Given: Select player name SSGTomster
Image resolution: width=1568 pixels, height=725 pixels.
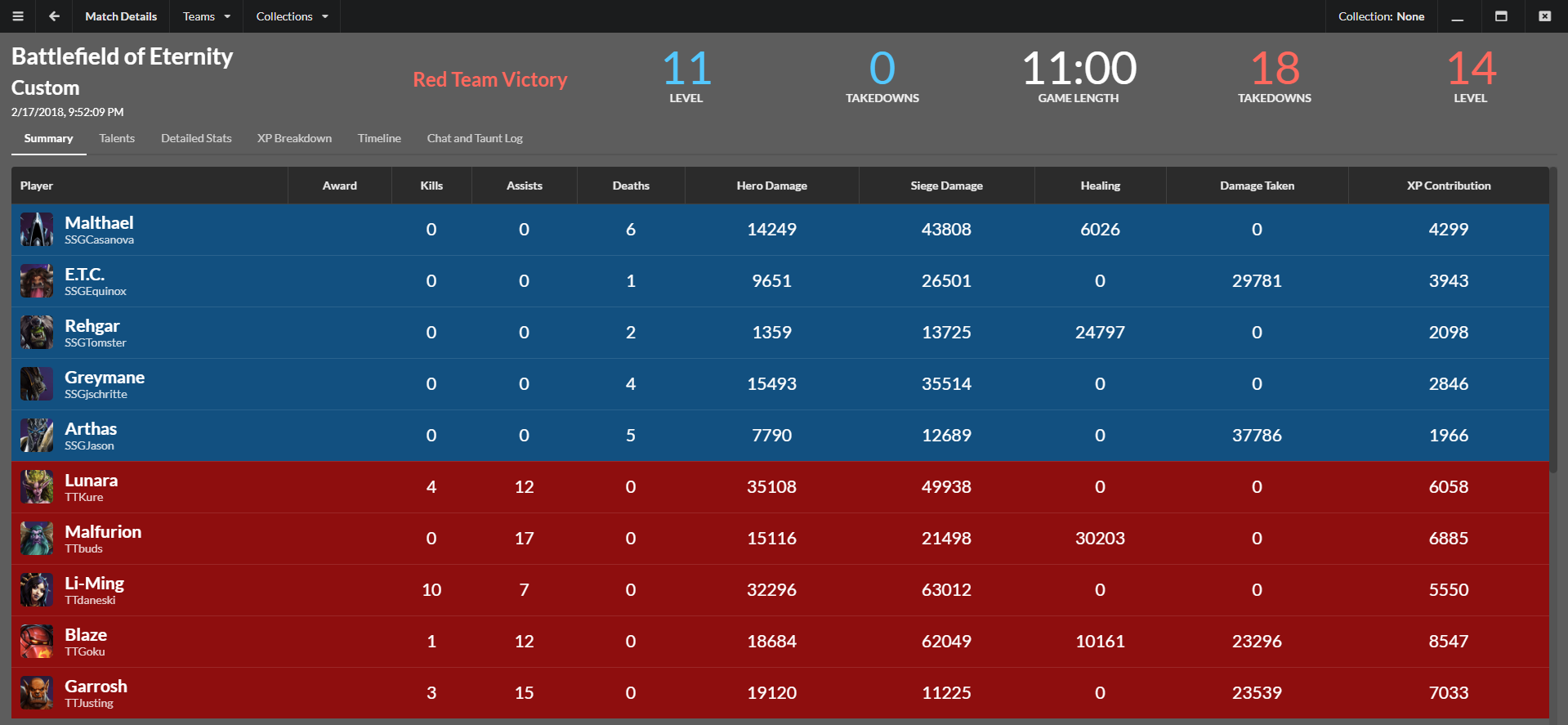Looking at the screenshot, I should point(96,343).
